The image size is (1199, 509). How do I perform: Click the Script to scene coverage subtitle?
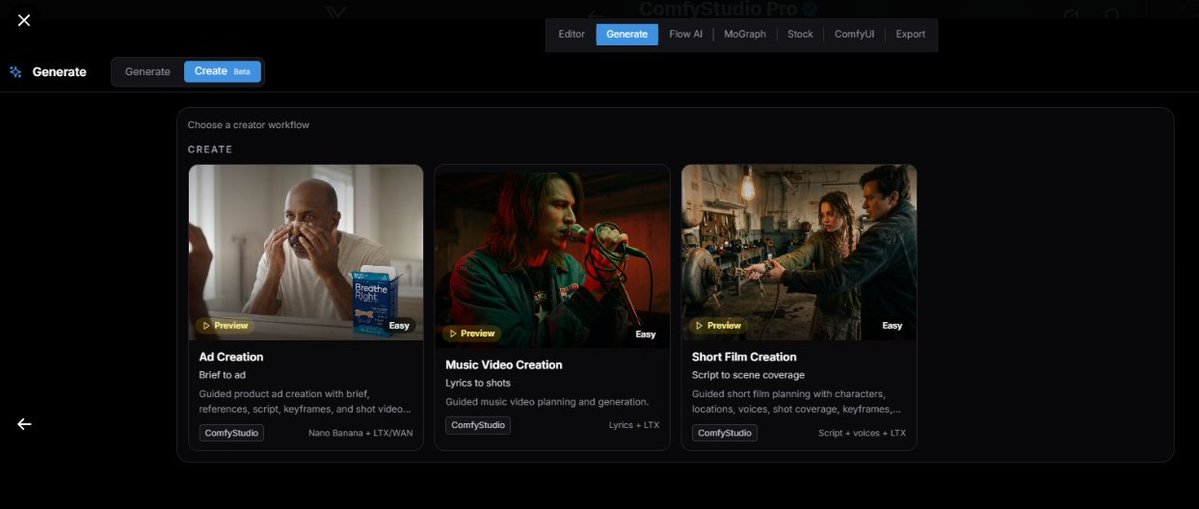[748, 375]
